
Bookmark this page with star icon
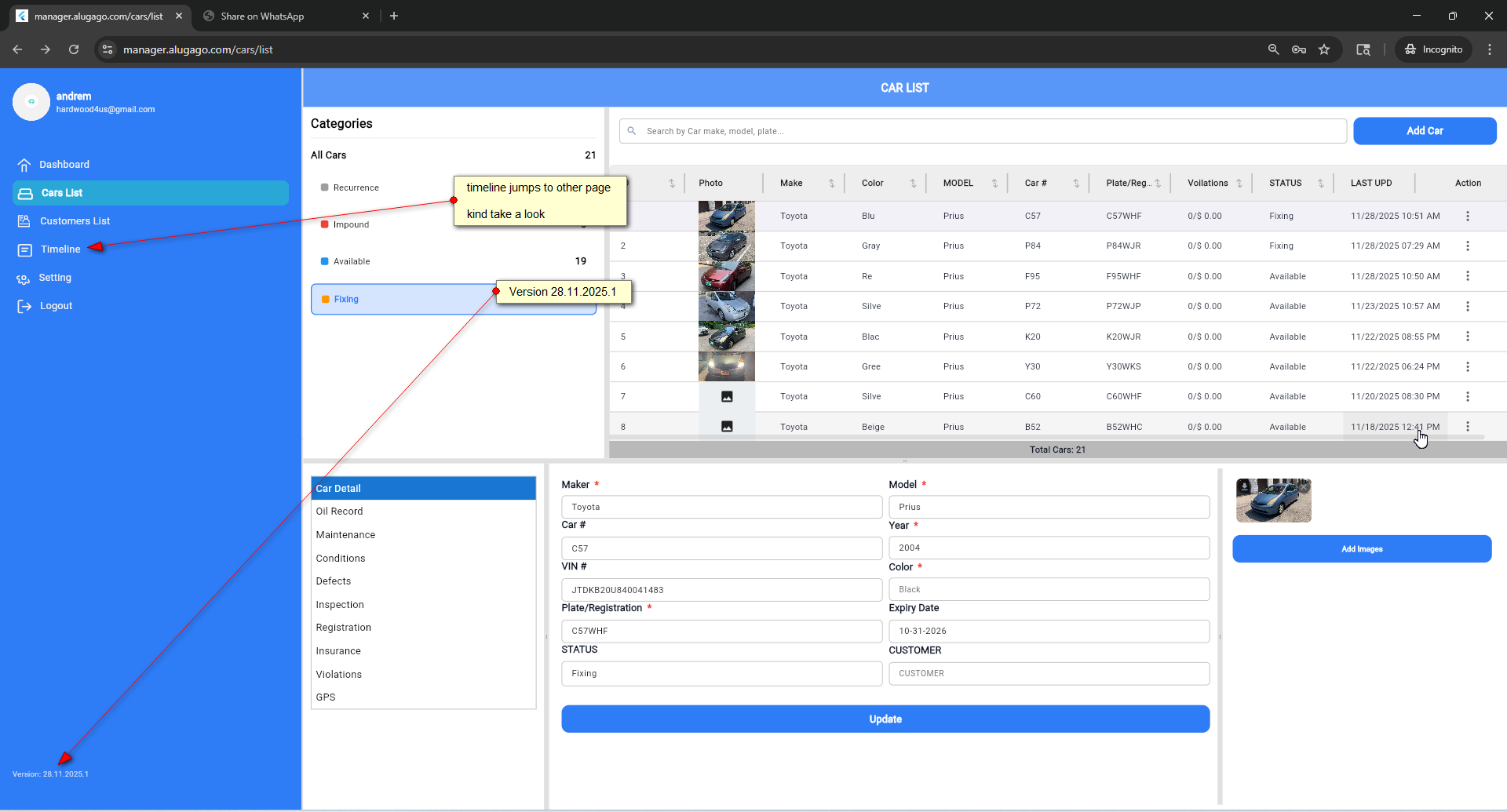coord(1324,49)
